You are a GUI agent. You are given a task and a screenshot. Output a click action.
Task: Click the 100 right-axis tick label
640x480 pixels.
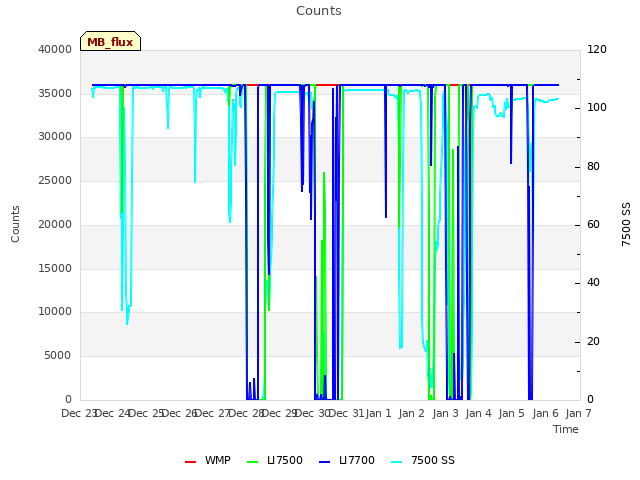point(597,107)
